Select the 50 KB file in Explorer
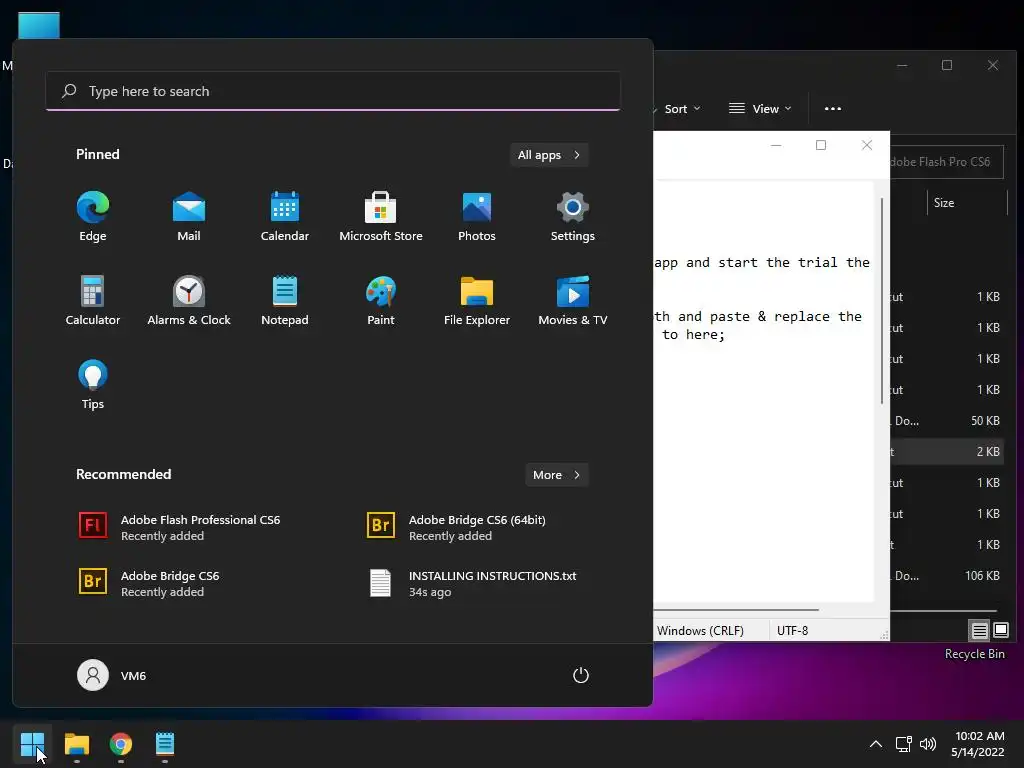Viewport: 1024px width, 768px height. [x=946, y=421]
